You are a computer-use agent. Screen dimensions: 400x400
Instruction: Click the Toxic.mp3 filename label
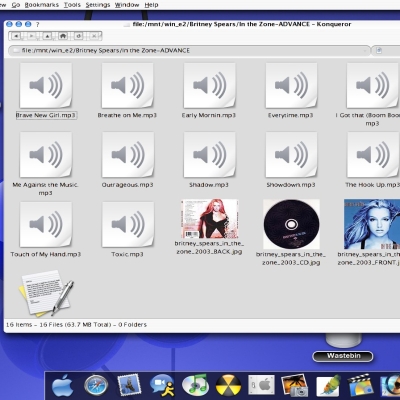point(127,254)
